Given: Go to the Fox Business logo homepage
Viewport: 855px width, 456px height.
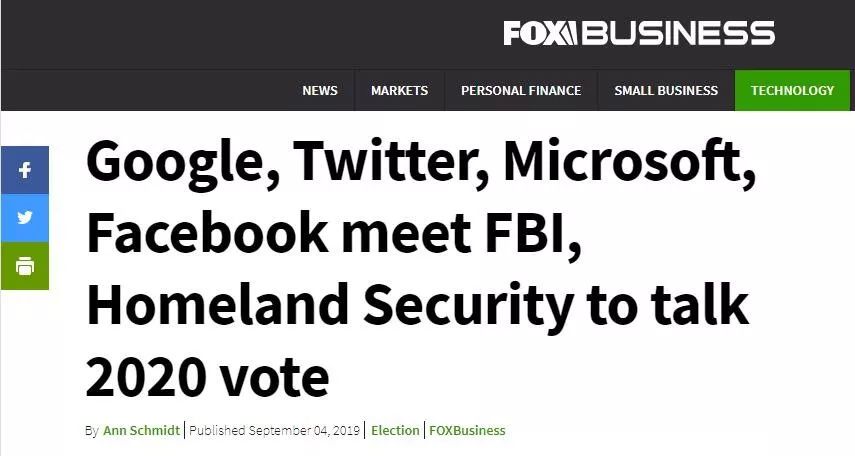Looking at the screenshot, I should (x=639, y=33).
